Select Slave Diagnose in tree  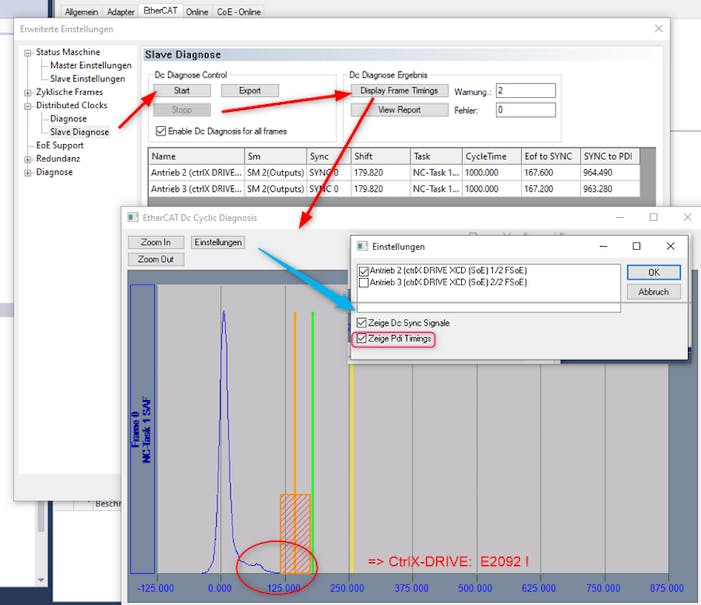click(79, 132)
